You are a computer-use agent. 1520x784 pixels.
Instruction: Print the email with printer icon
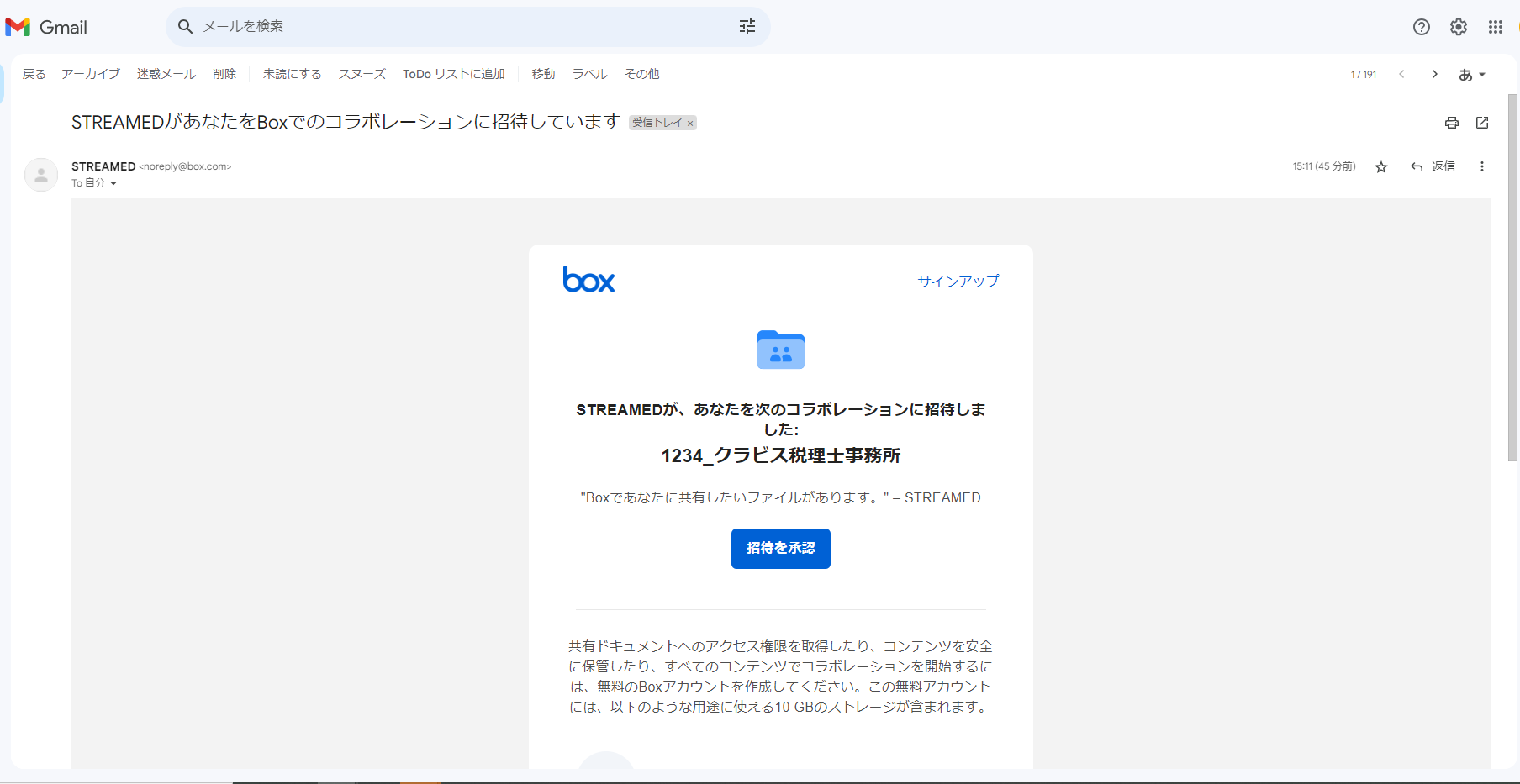[1452, 123]
